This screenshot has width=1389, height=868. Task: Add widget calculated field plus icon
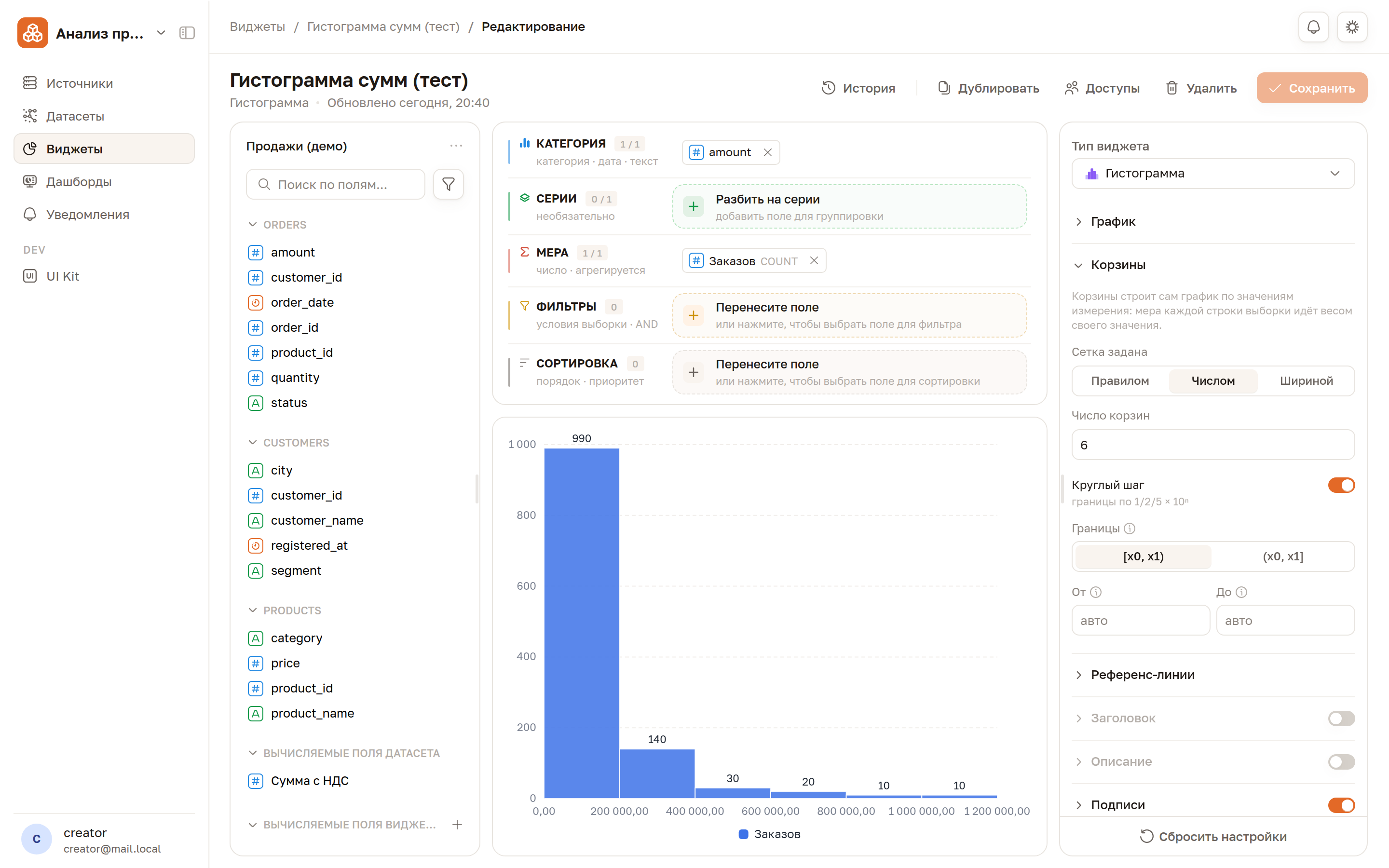click(457, 825)
